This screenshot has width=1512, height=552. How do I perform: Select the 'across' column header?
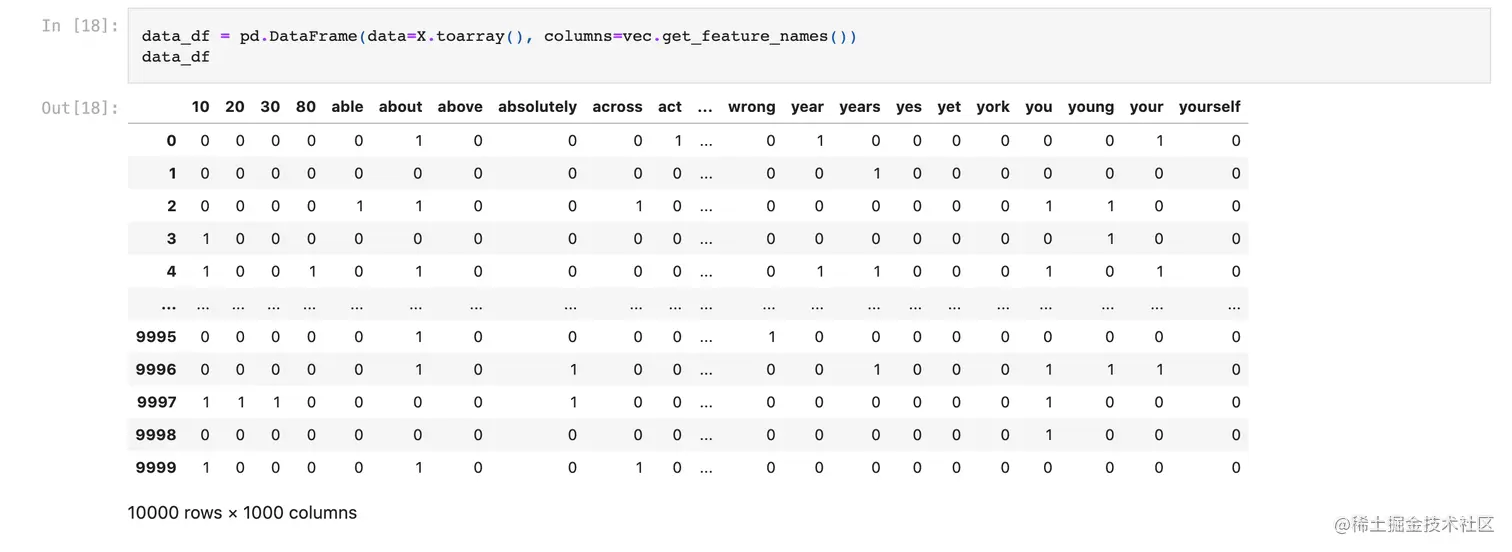coord(617,107)
